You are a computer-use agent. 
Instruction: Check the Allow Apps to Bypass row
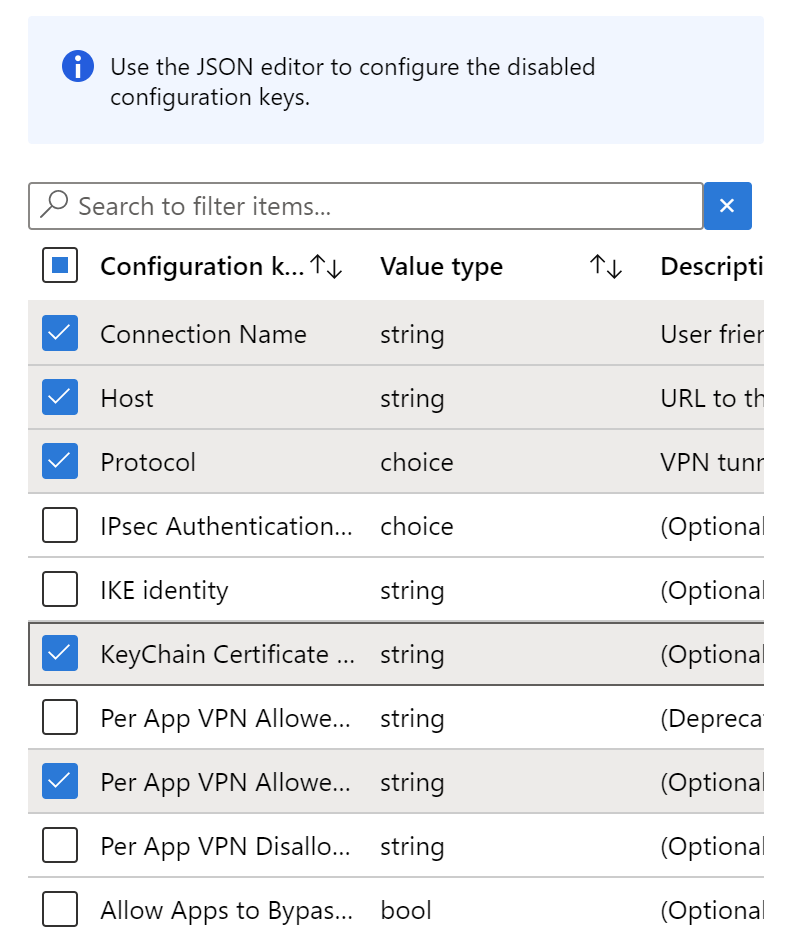[60, 909]
